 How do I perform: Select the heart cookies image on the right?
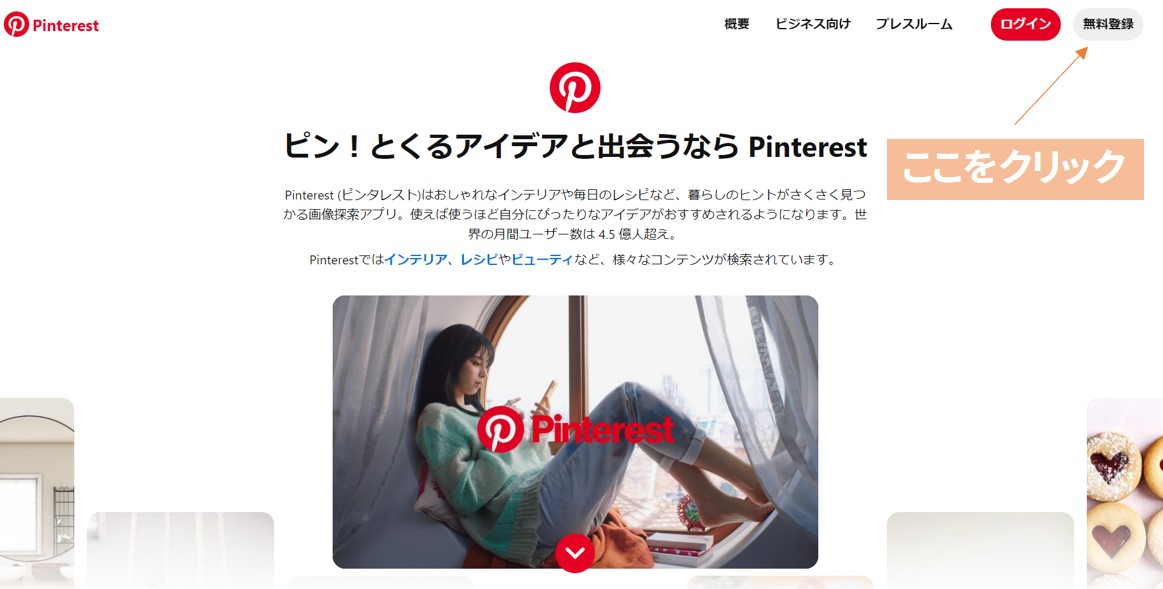(x=1125, y=493)
